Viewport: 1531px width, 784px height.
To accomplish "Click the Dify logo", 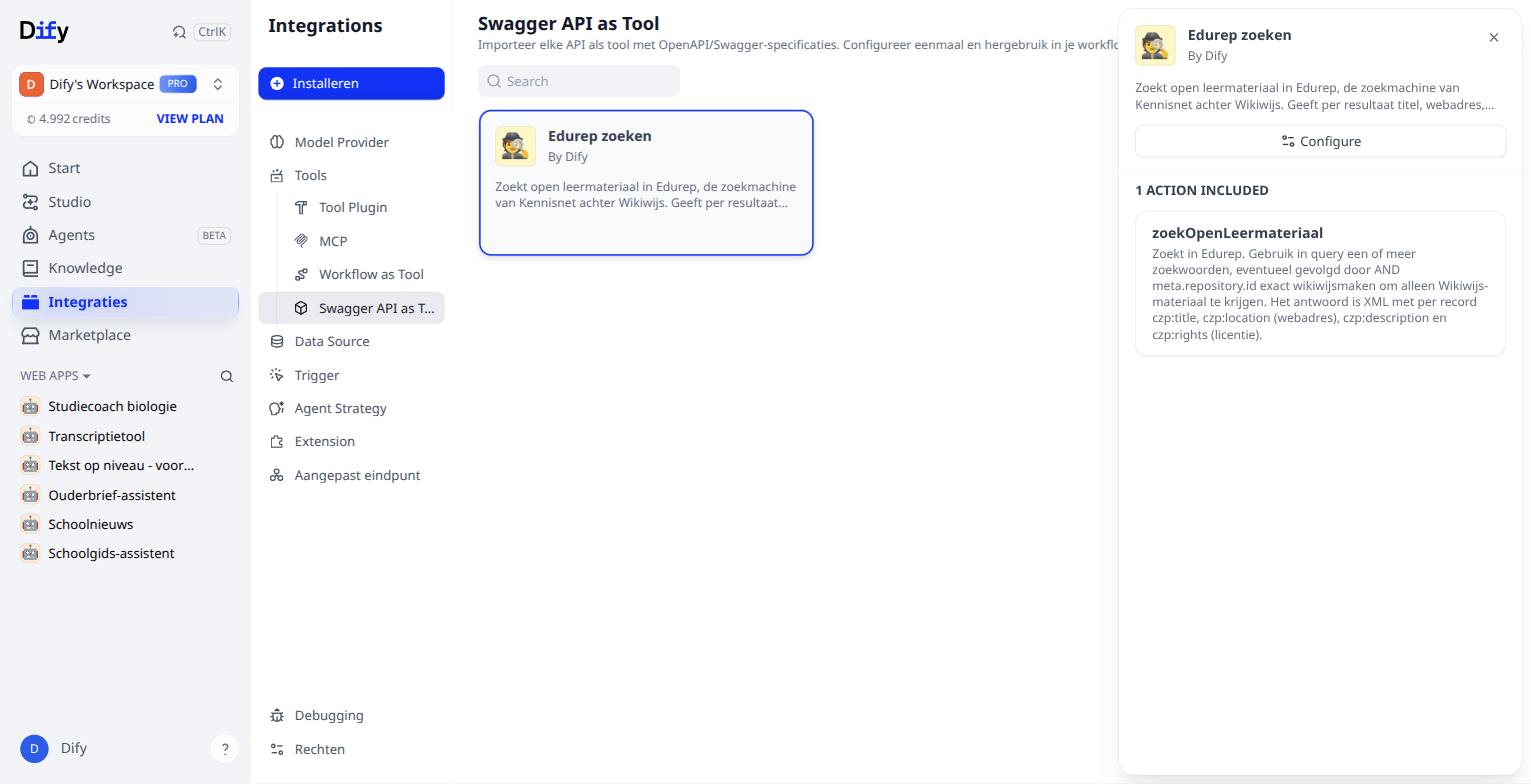I will (x=44, y=31).
